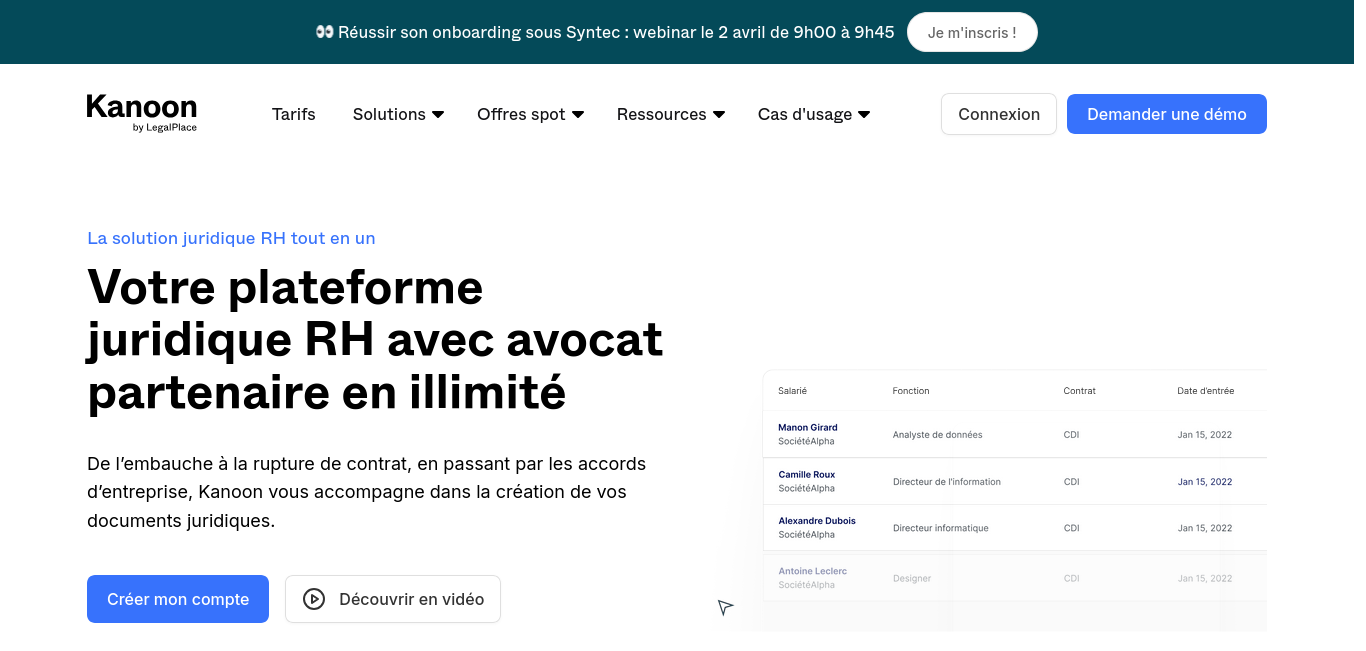The height and width of the screenshot is (651, 1366).
Task: Click the La solution juridique RH tagline
Action: click(x=231, y=238)
